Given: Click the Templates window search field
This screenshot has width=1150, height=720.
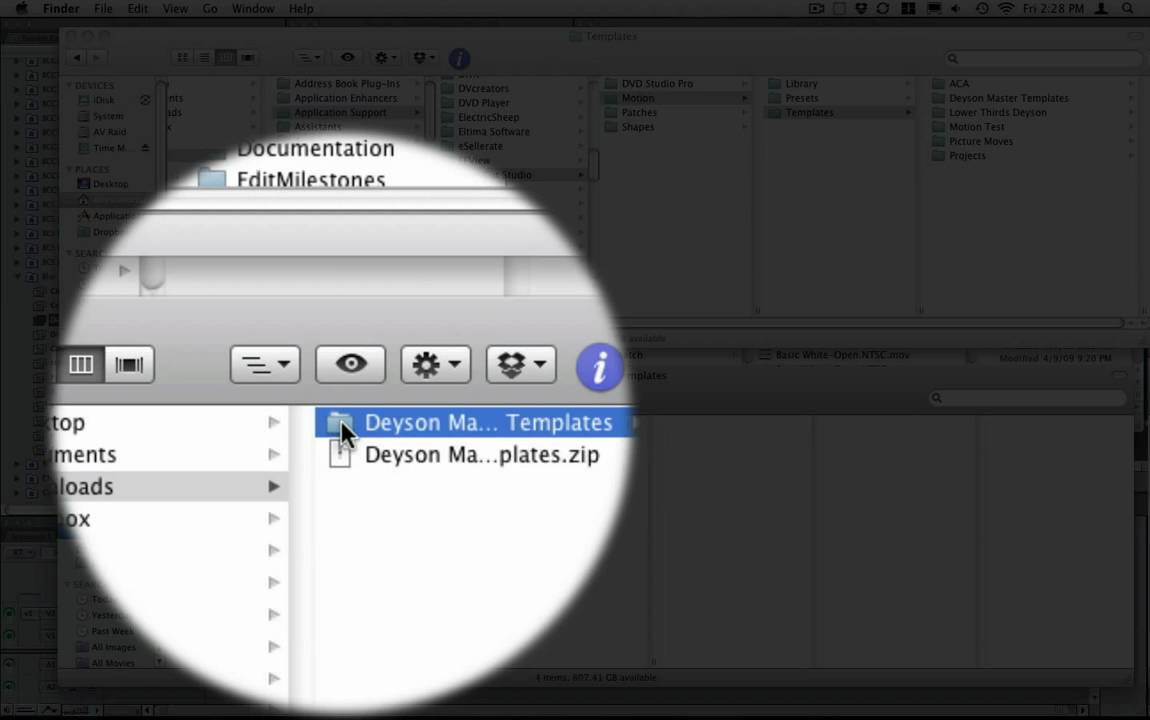Looking at the screenshot, I should [x=1043, y=58].
